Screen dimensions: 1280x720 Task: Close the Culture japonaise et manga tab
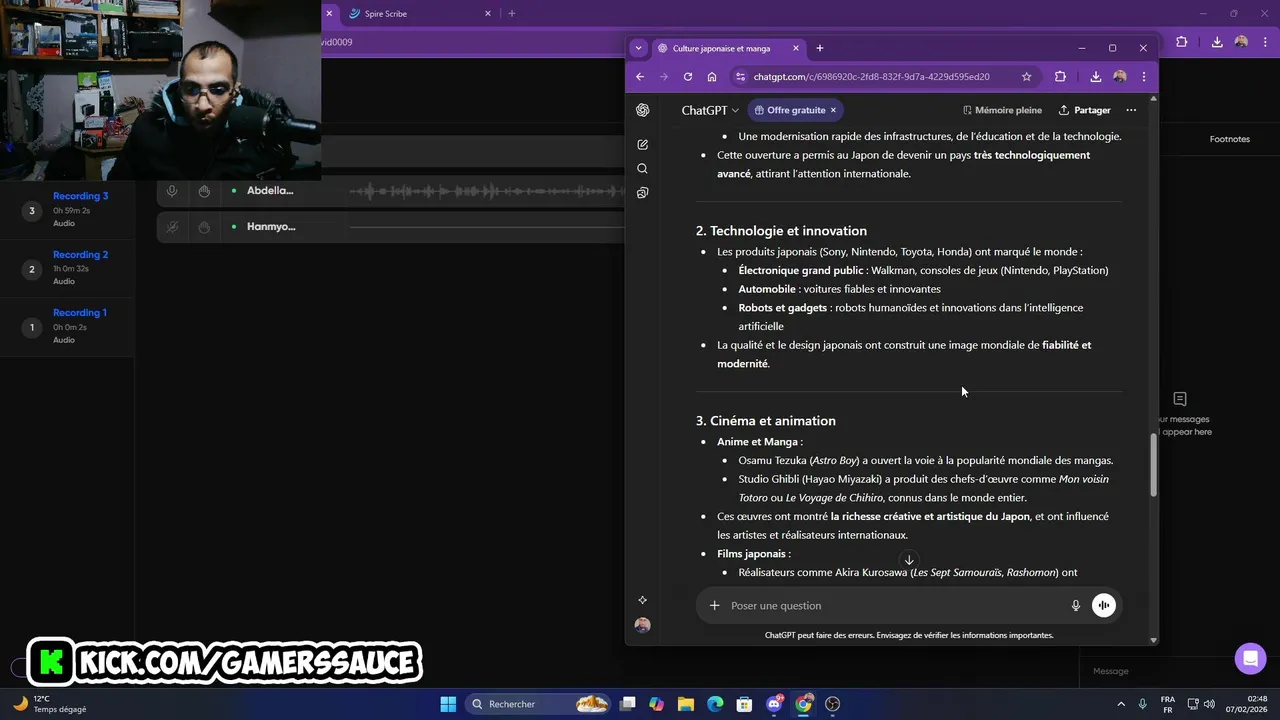[796, 48]
